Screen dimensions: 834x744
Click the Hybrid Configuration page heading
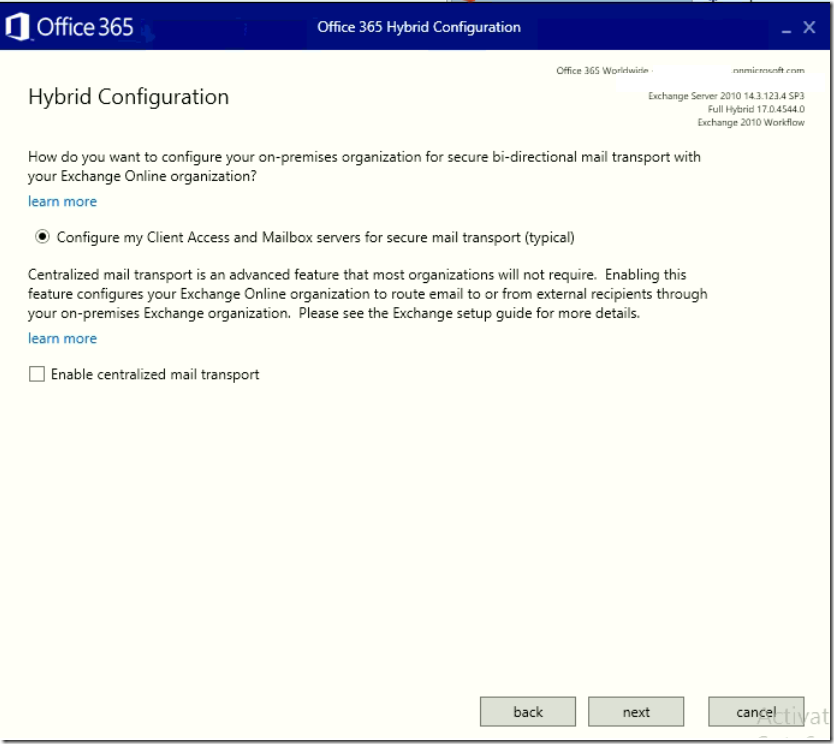pyautogui.click(x=129, y=97)
